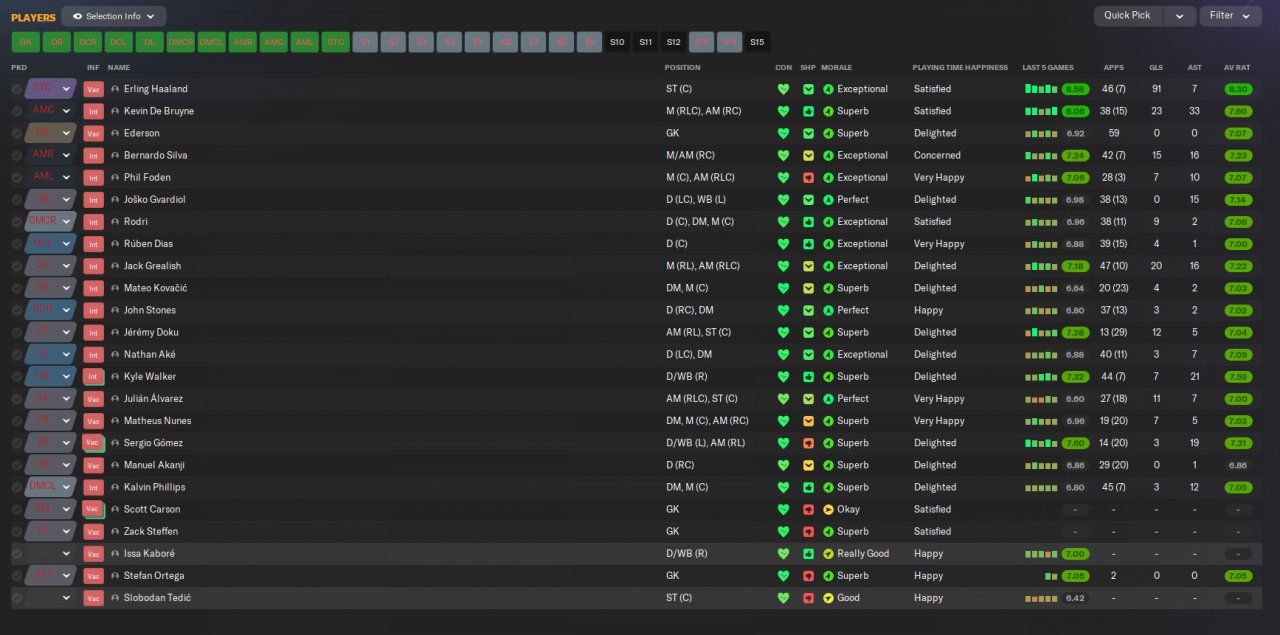Toggle the picked checkmark for Kevin De Bruyne
1280x635 pixels.
17,111
